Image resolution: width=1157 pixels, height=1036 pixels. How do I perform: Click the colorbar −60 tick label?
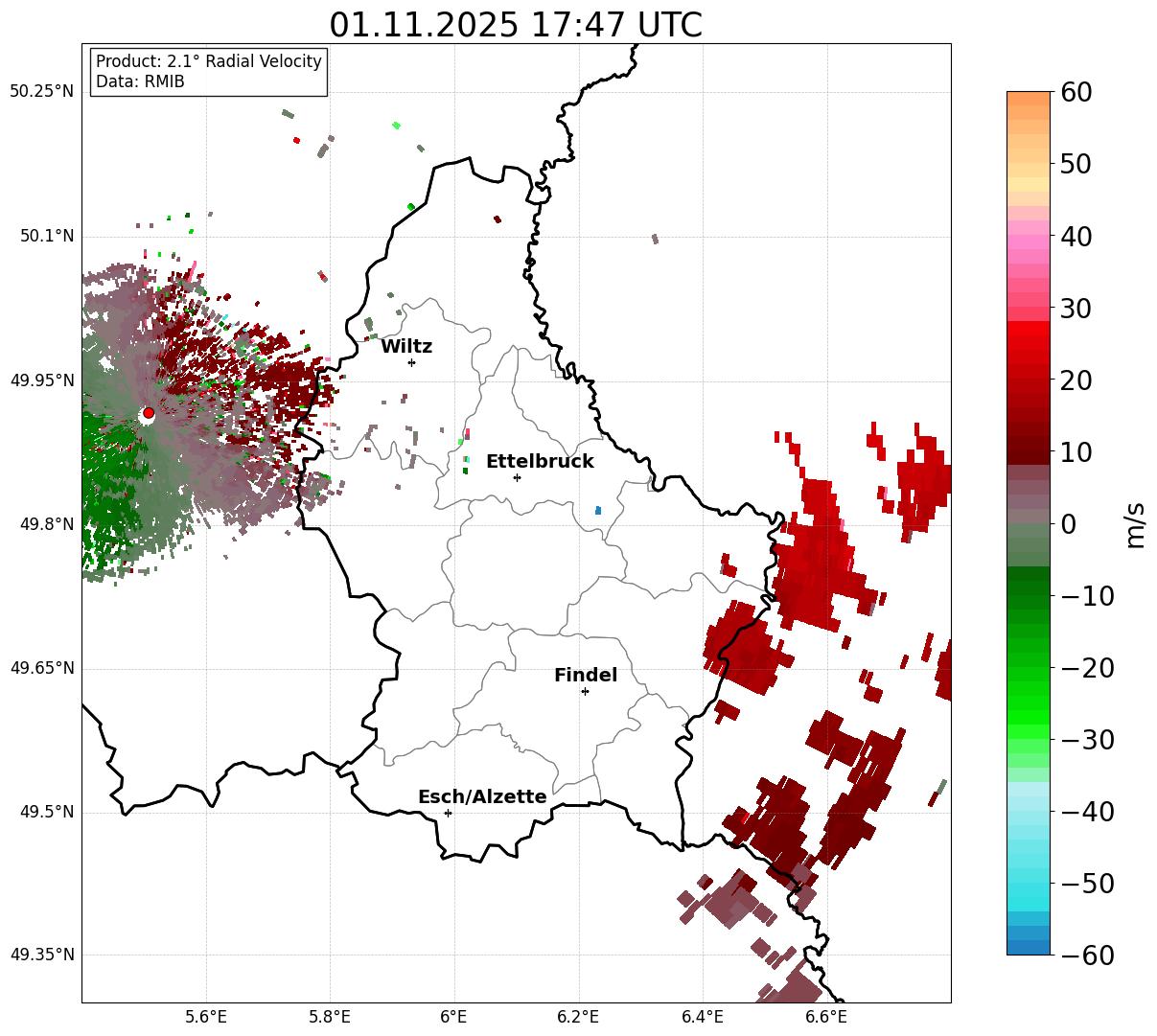pos(1087,955)
